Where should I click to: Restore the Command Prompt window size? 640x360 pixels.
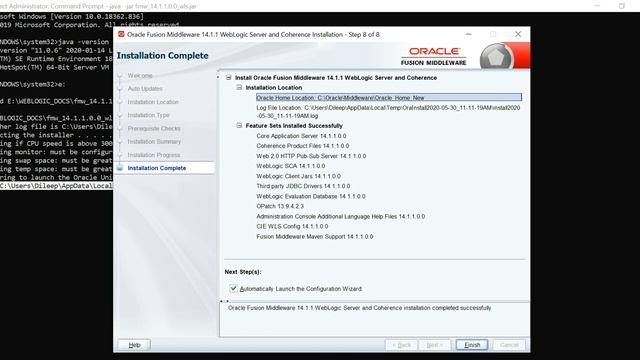pyautogui.click(x=622, y=6)
